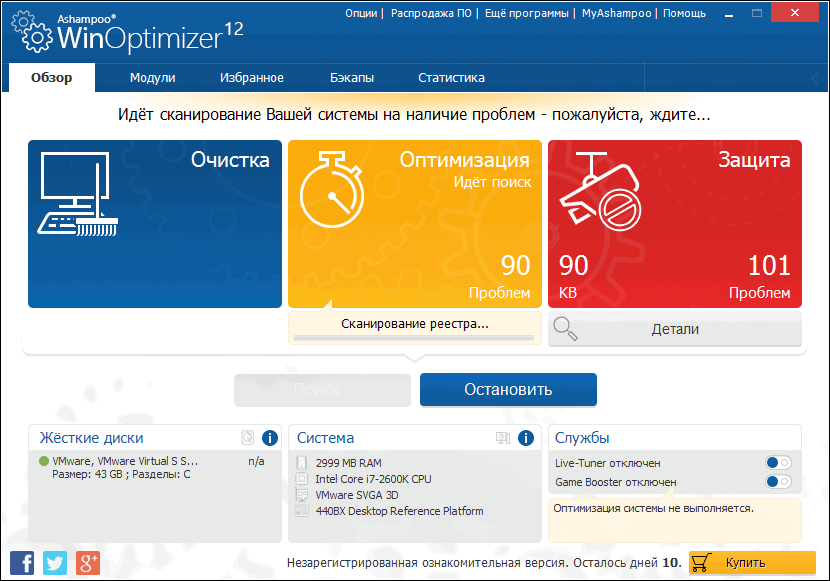
Task: Click the 440BX Desktop Reference Platform entry
Action: tap(399, 511)
